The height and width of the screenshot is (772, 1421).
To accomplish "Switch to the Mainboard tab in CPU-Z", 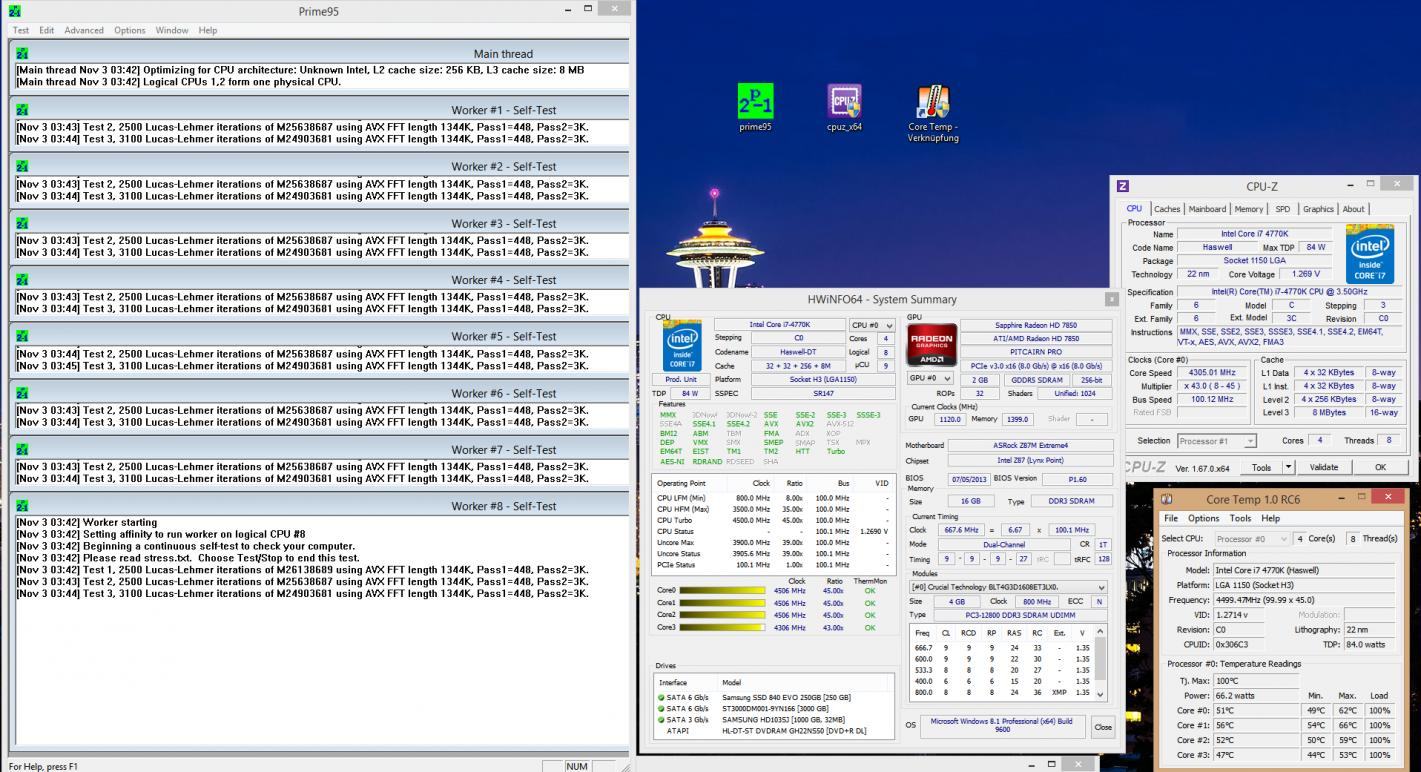I will (1207, 209).
